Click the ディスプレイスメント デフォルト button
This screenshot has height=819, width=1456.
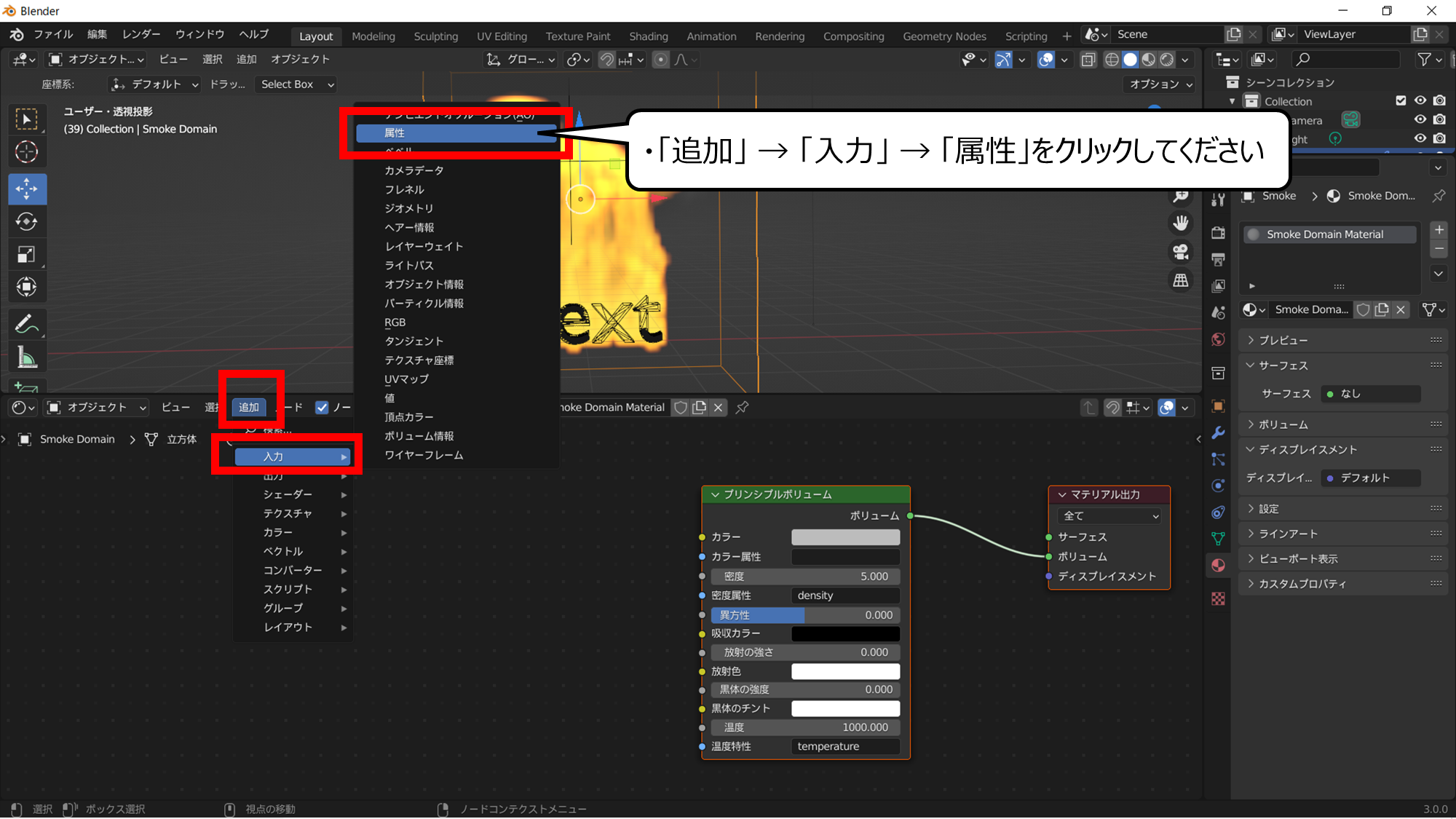[1371, 478]
